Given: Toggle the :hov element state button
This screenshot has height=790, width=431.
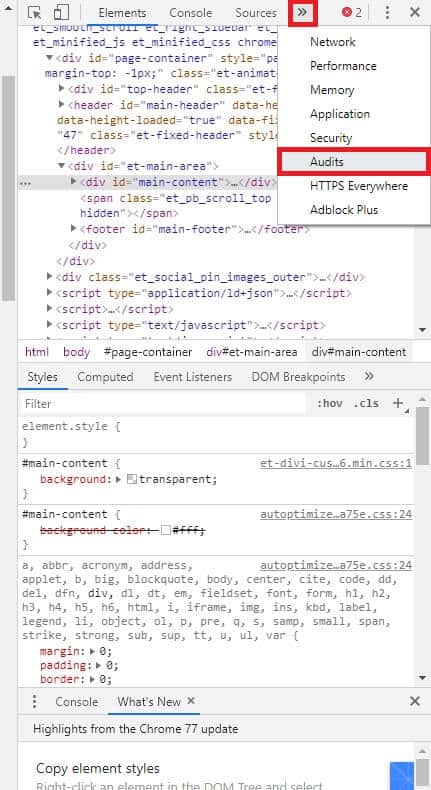Looking at the screenshot, I should click(x=330, y=403).
